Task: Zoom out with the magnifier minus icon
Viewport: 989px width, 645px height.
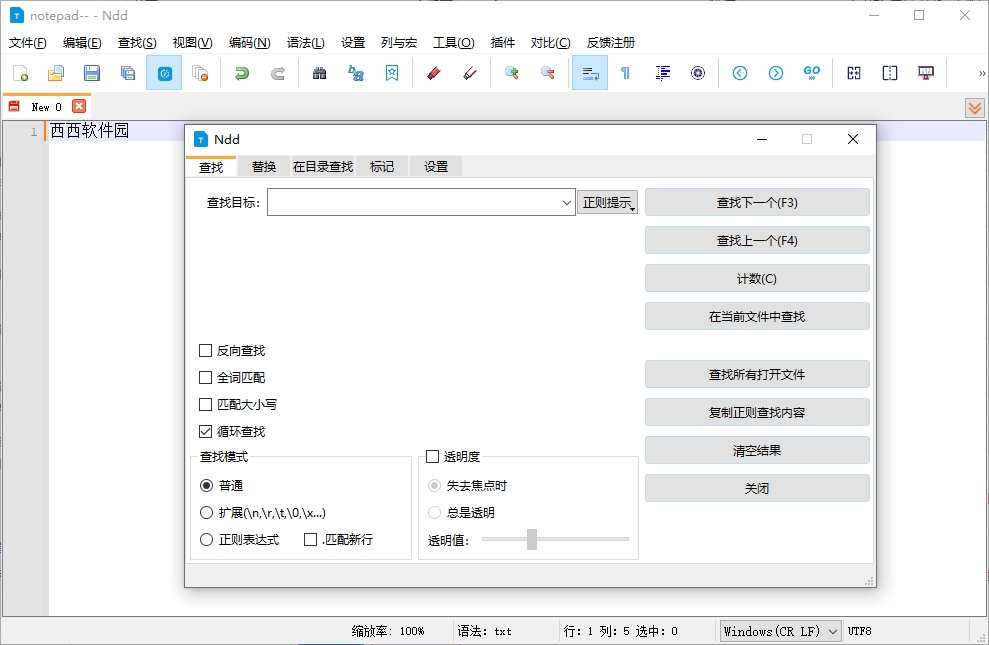Action: pyautogui.click(x=547, y=73)
